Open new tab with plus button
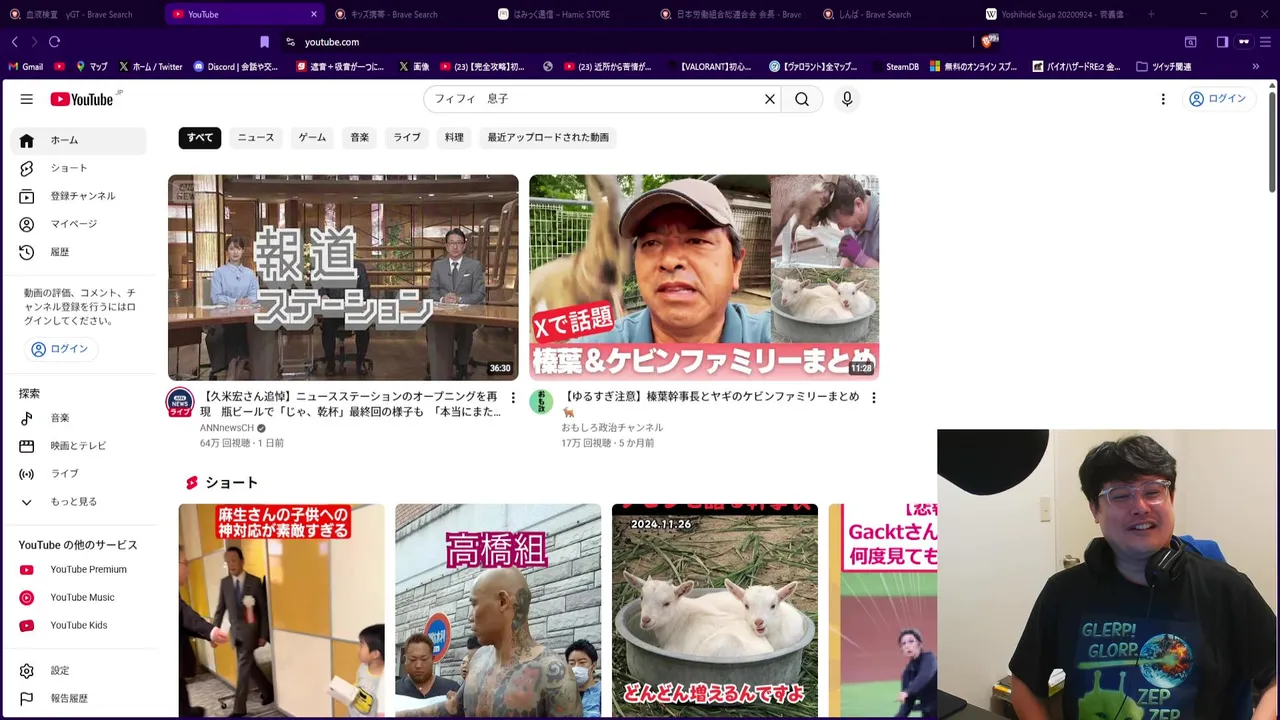 tap(1151, 14)
